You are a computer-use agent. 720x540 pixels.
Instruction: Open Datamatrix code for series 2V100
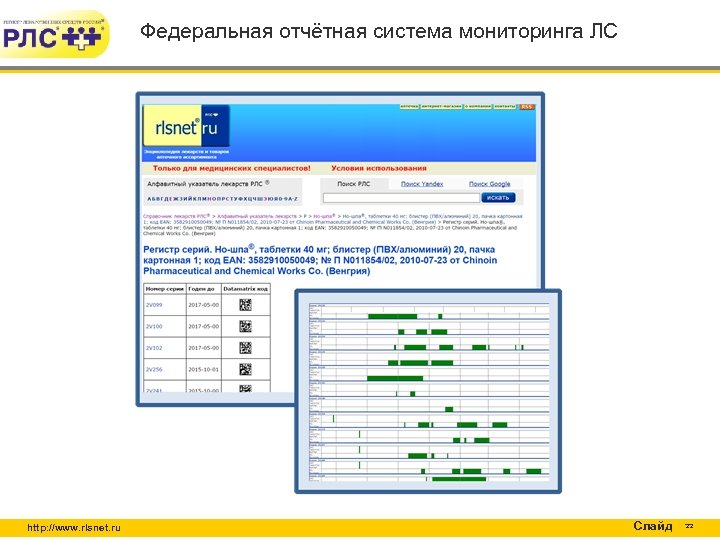[x=245, y=326]
